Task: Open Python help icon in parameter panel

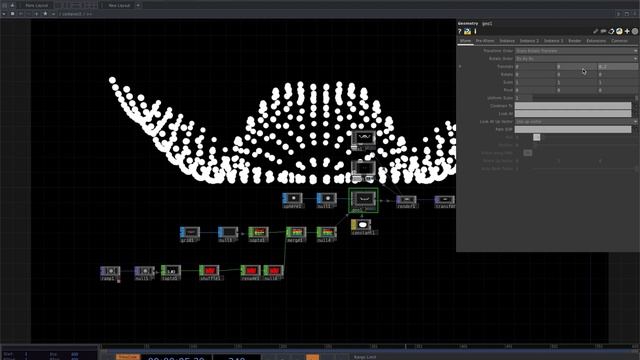Action: 467,31
